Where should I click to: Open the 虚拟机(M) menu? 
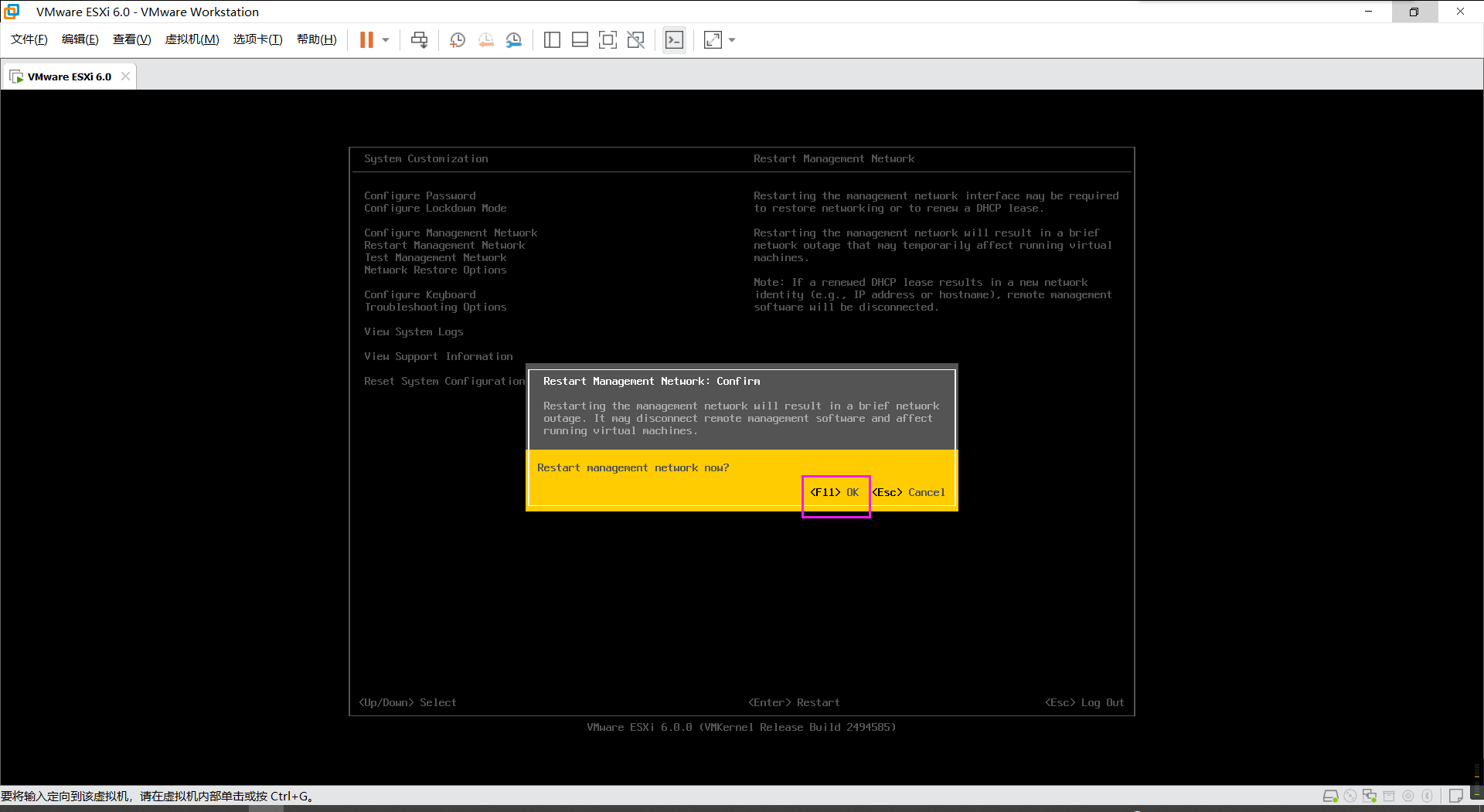coord(192,39)
